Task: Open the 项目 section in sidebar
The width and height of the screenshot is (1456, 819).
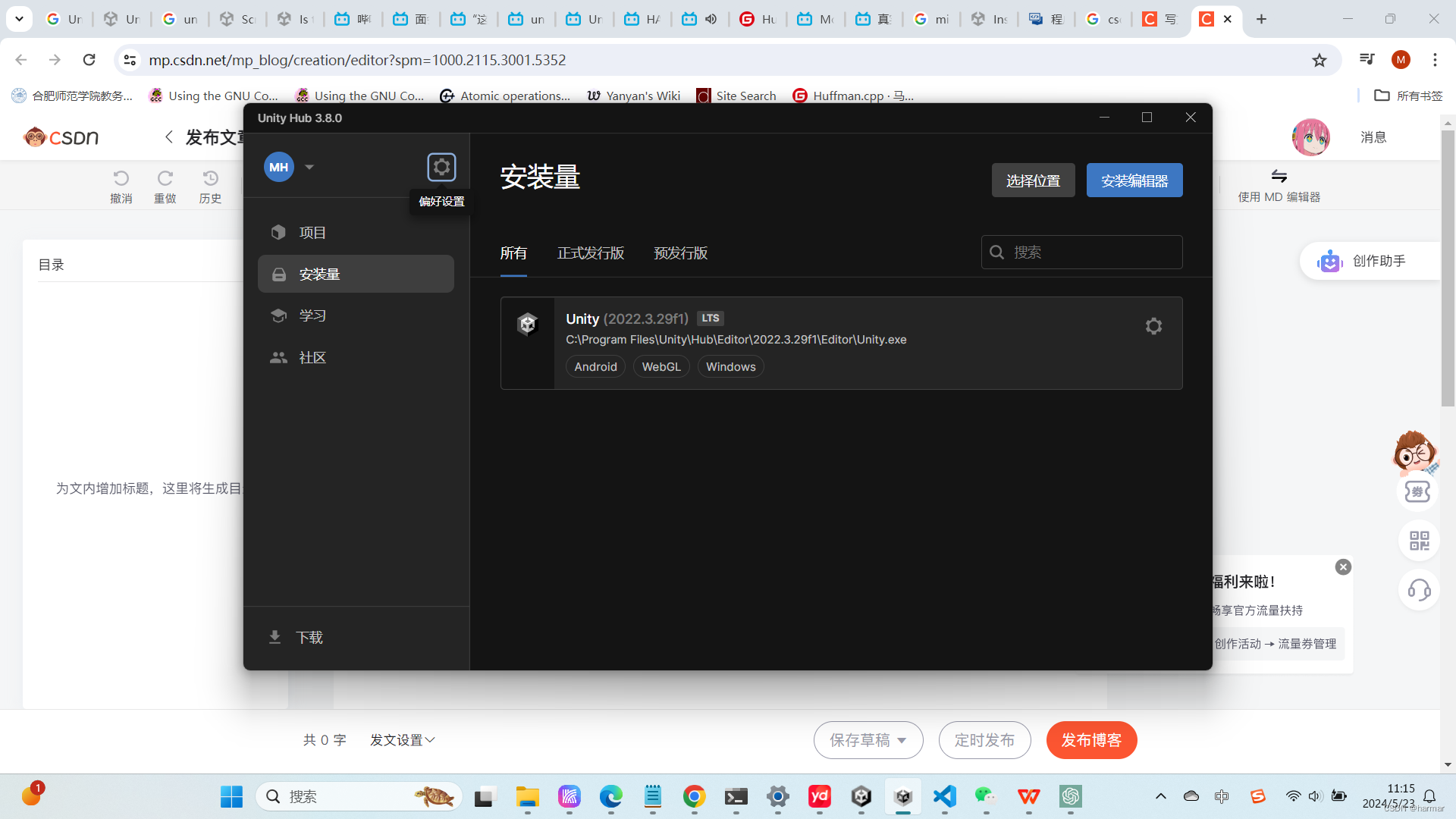Action: pyautogui.click(x=356, y=232)
